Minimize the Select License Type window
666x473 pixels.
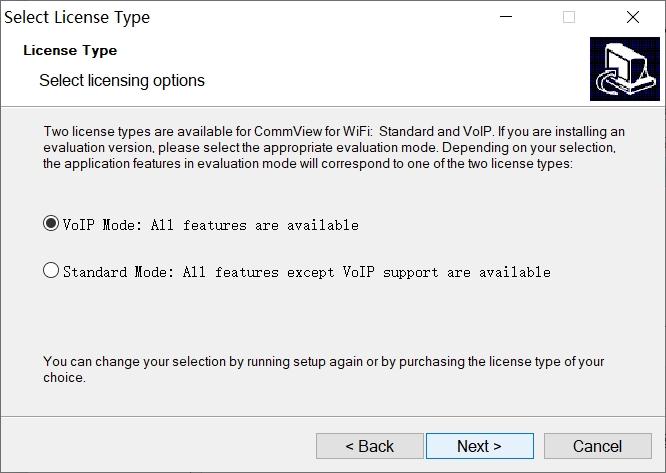tap(506, 17)
